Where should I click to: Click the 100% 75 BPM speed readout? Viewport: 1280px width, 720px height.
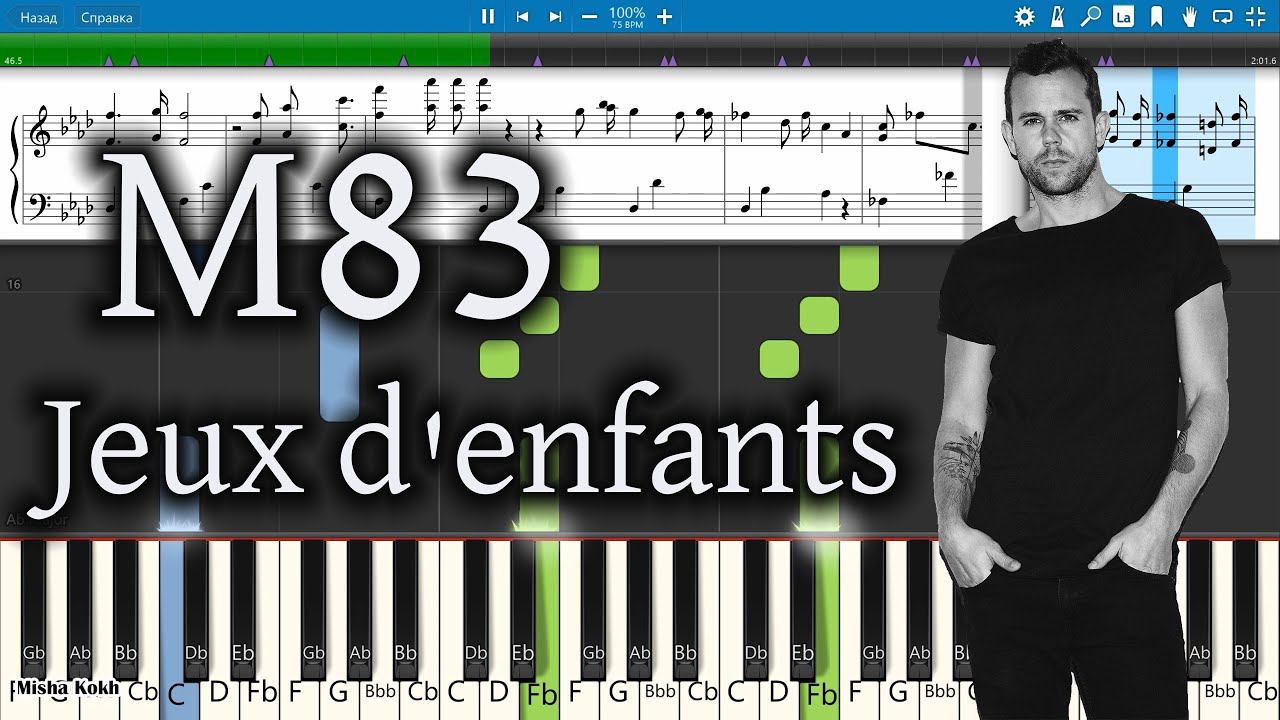click(627, 16)
